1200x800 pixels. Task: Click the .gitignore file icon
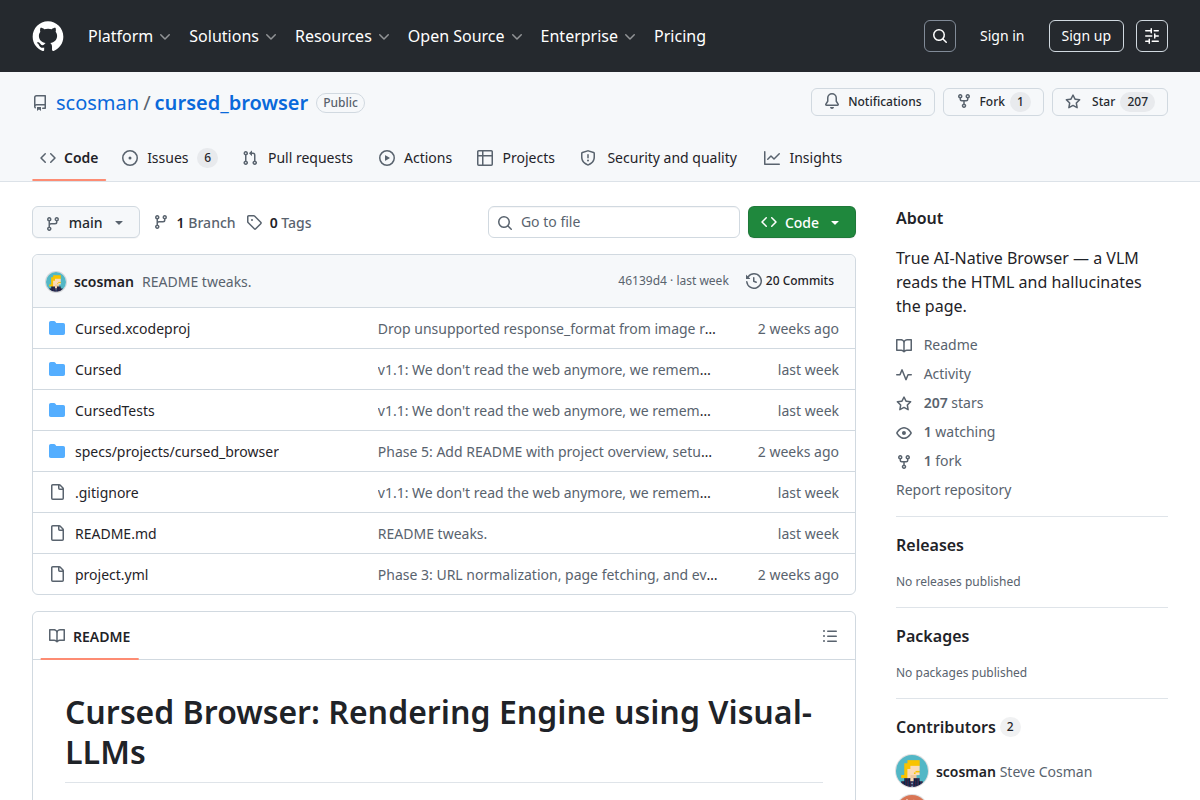tap(57, 492)
